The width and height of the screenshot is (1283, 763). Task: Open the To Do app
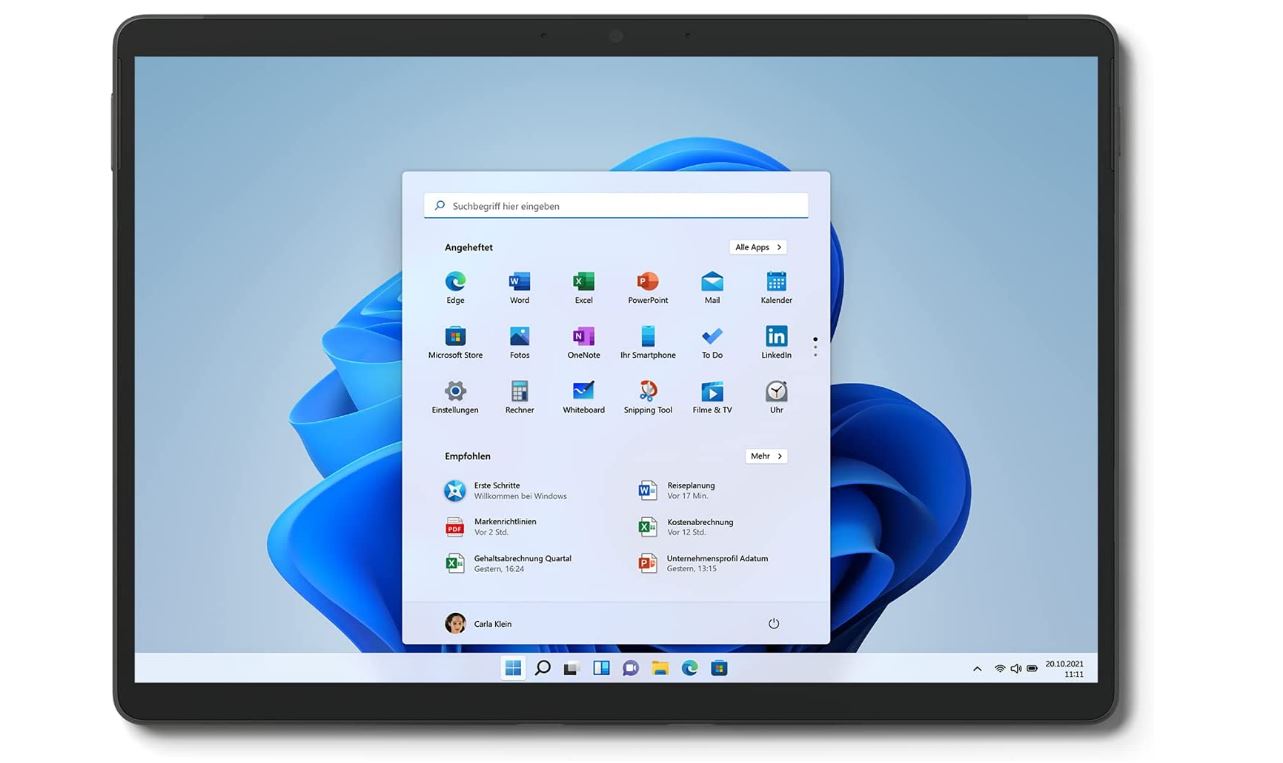pos(712,342)
